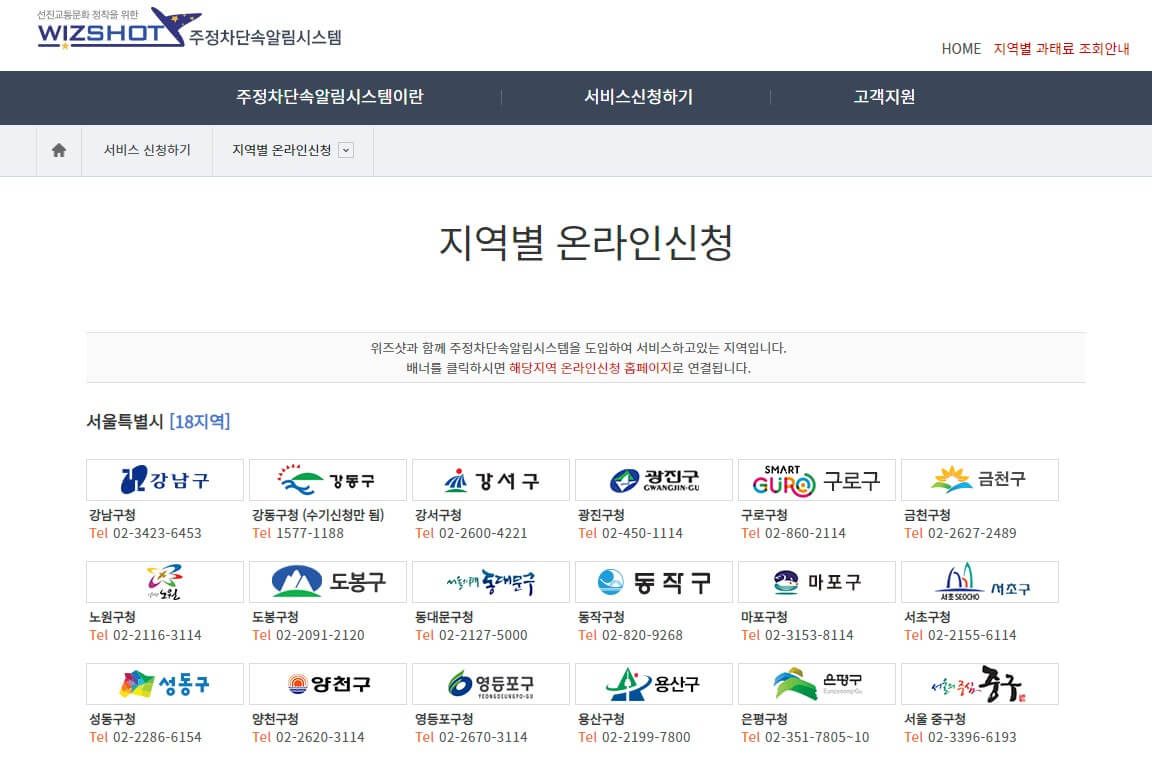The height and width of the screenshot is (780, 1152).
Task: Open 노원 district logo banner
Action: click(x=165, y=582)
